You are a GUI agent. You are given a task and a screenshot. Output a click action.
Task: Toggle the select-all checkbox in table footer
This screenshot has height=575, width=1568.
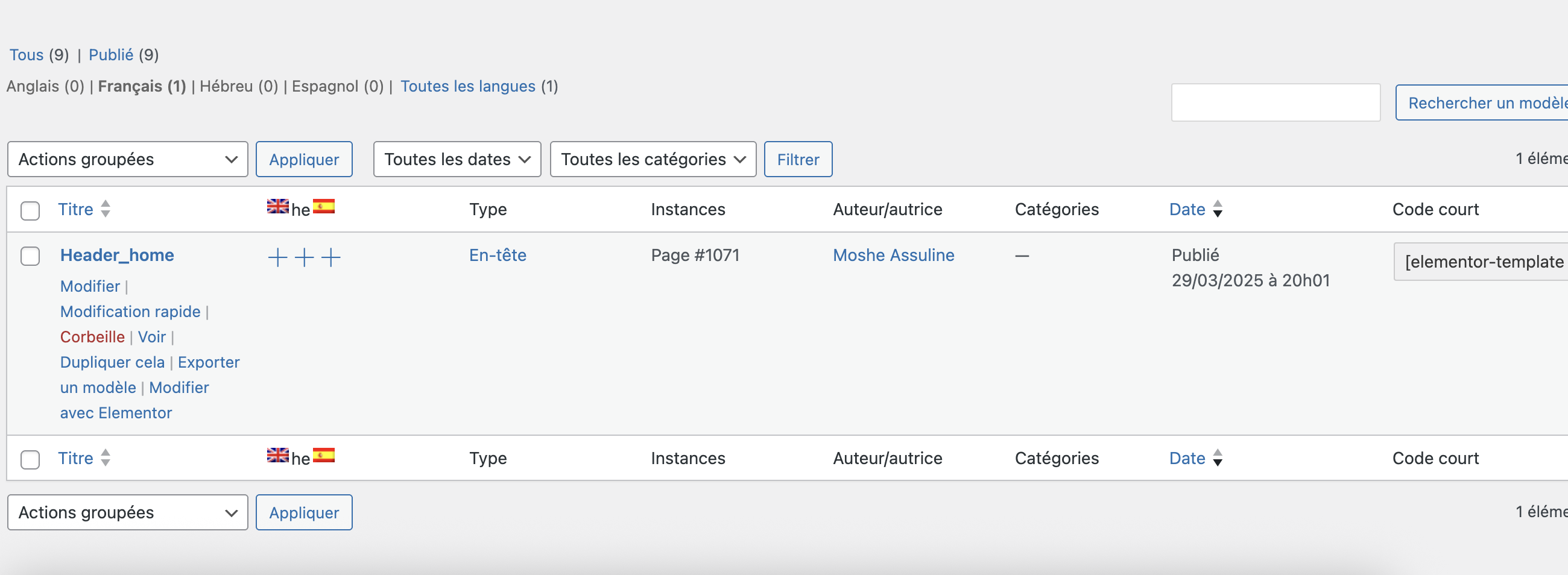tap(30, 459)
